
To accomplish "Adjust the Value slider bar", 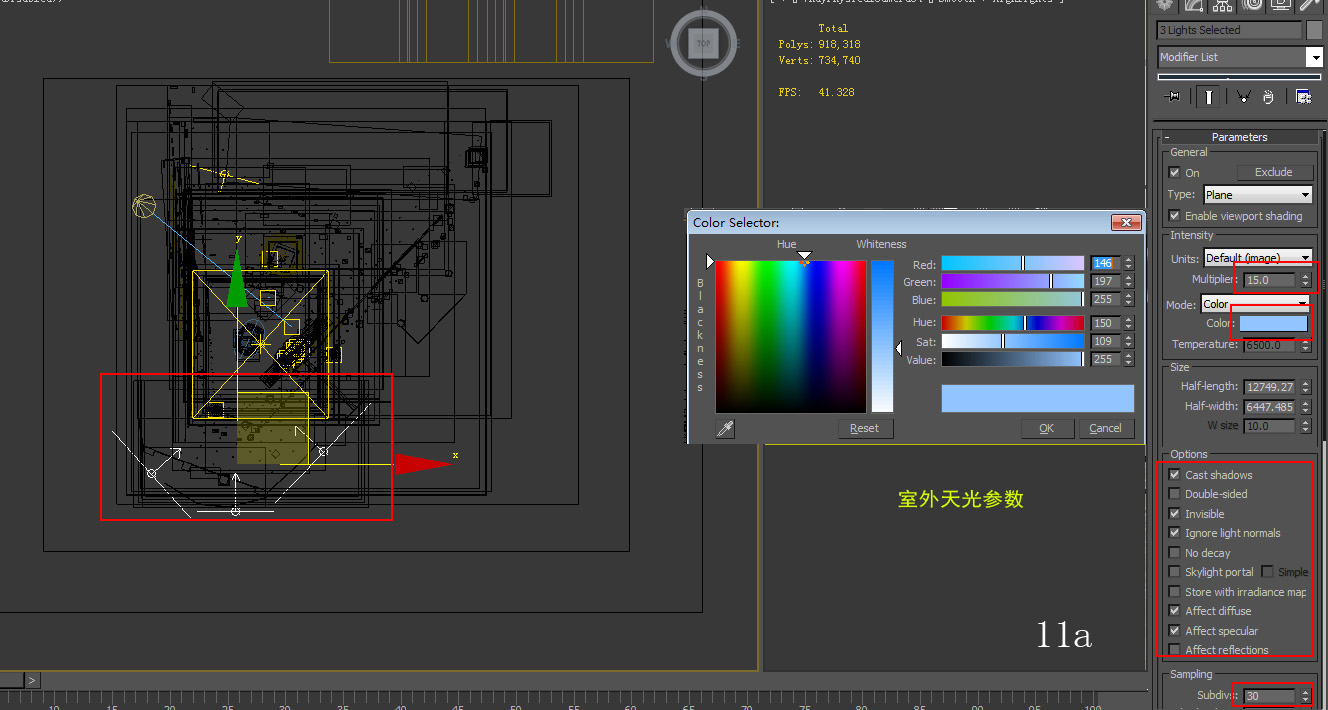I will click(1012, 359).
